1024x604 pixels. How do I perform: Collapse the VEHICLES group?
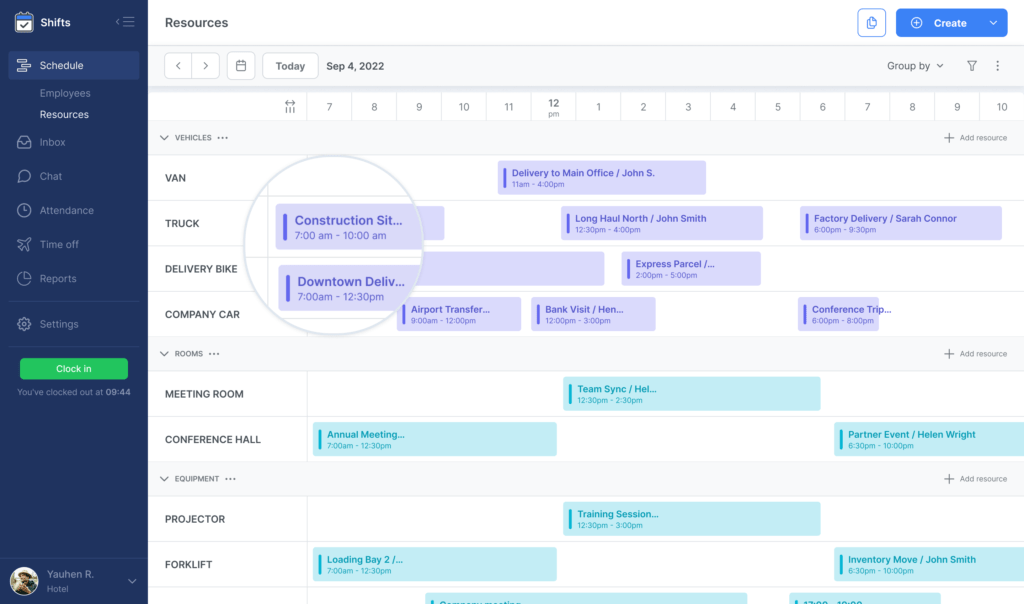[x=163, y=138]
